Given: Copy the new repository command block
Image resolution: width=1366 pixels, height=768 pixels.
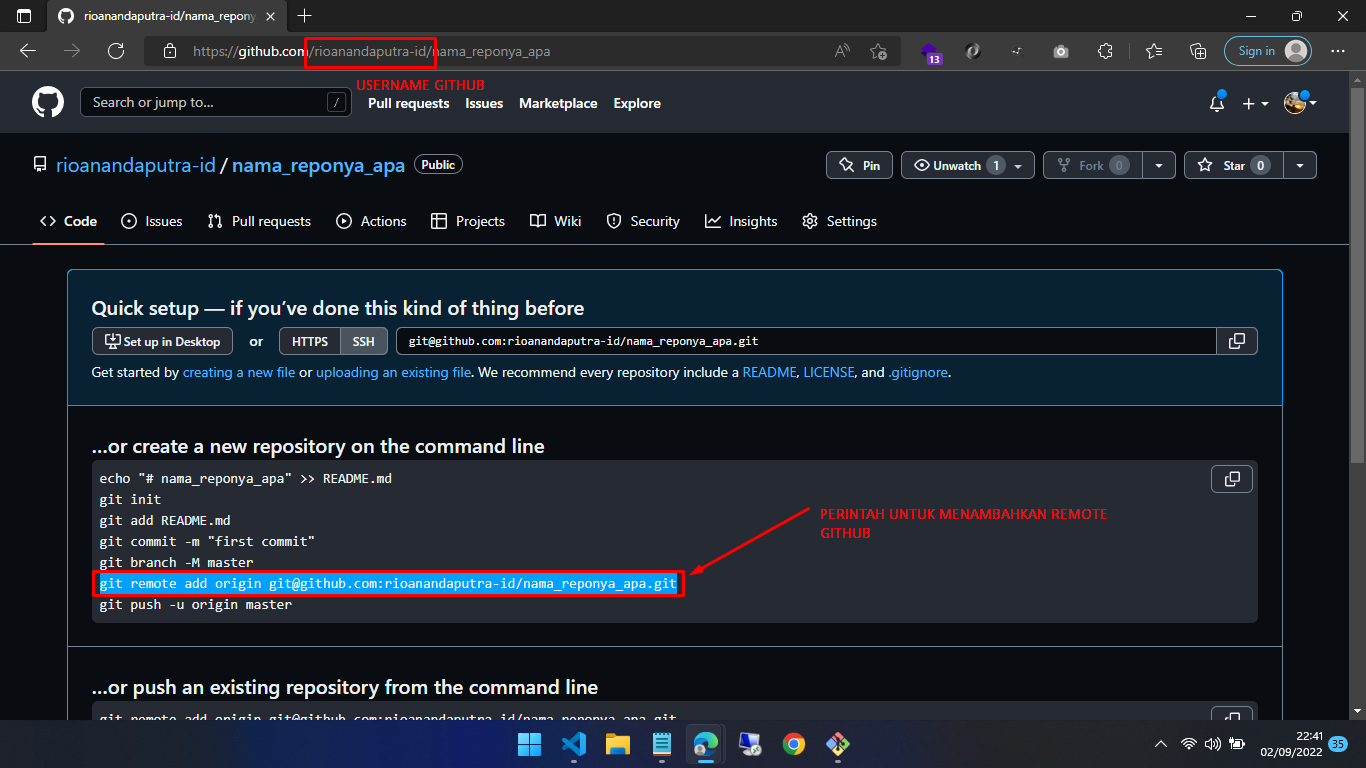Looking at the screenshot, I should pyautogui.click(x=1232, y=480).
